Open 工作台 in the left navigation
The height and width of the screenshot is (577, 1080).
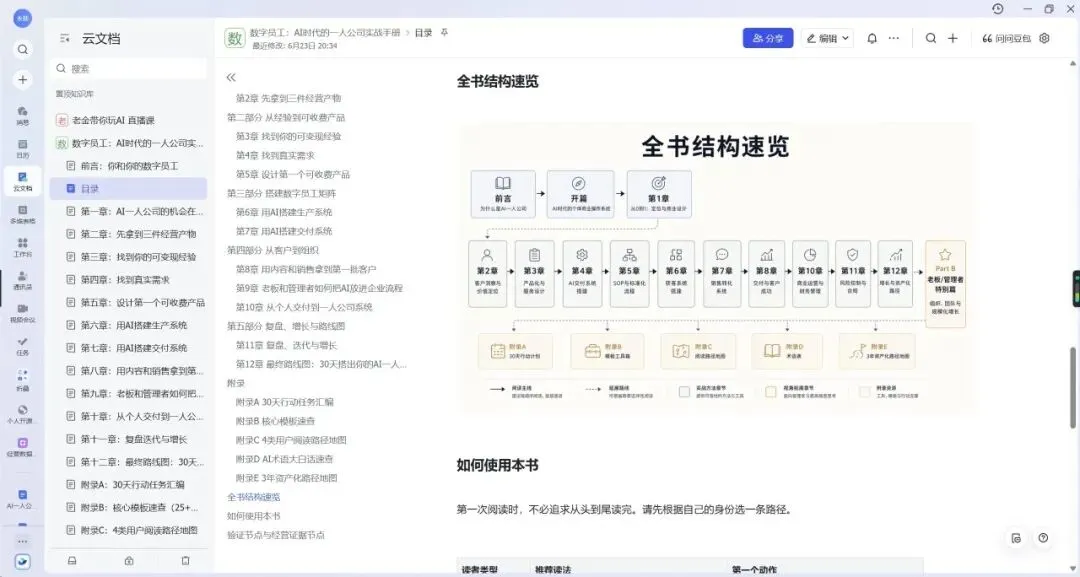tap(23, 247)
